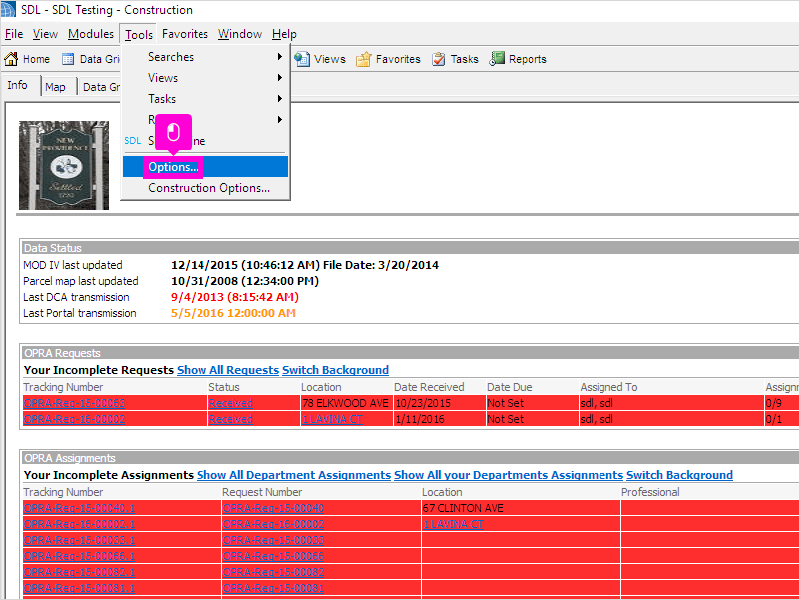800x600 pixels.
Task: Select Options... in the Tools menu
Action: 205,167
